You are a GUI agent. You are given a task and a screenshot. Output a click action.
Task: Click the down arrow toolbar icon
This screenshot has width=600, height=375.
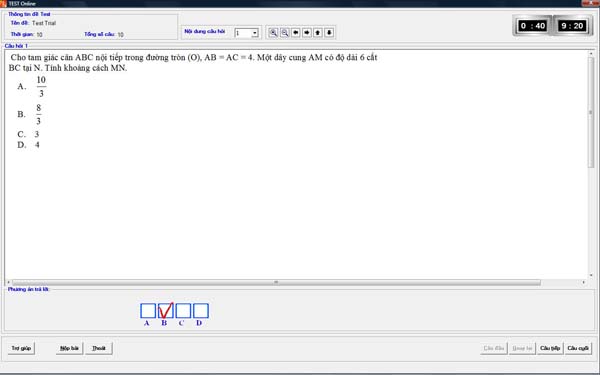(329, 33)
